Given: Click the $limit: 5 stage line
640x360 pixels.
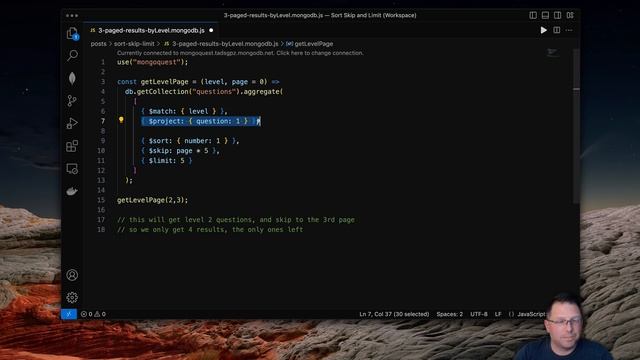Looking at the screenshot, I should pyautogui.click(x=166, y=160).
